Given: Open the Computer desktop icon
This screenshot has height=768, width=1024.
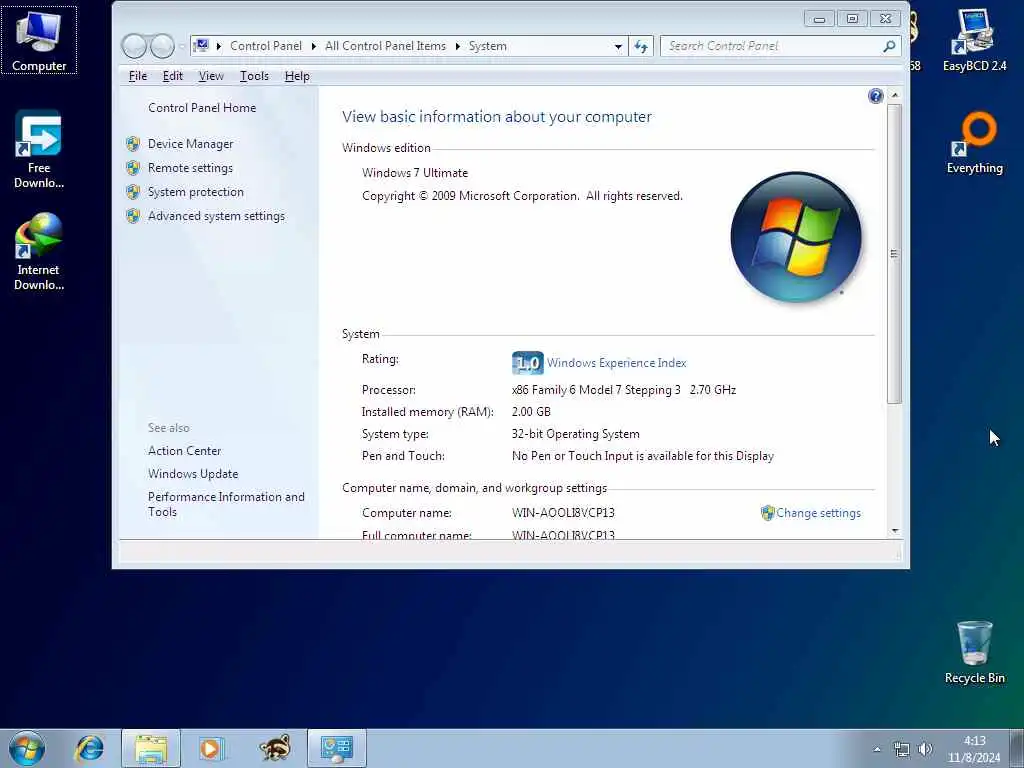Looking at the screenshot, I should point(39,40).
